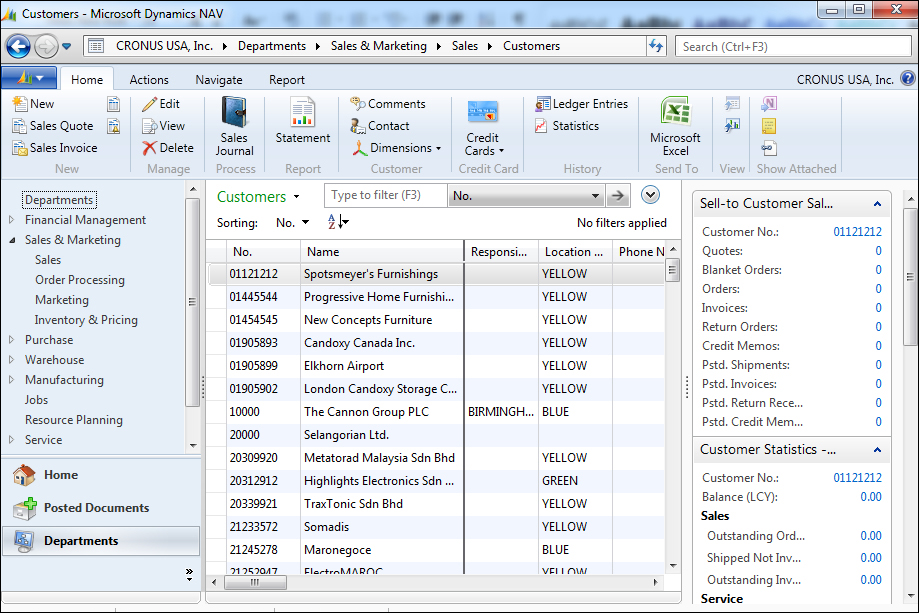Click Sales & Marketing in the address bar
The image size is (919, 613).
click(x=379, y=46)
